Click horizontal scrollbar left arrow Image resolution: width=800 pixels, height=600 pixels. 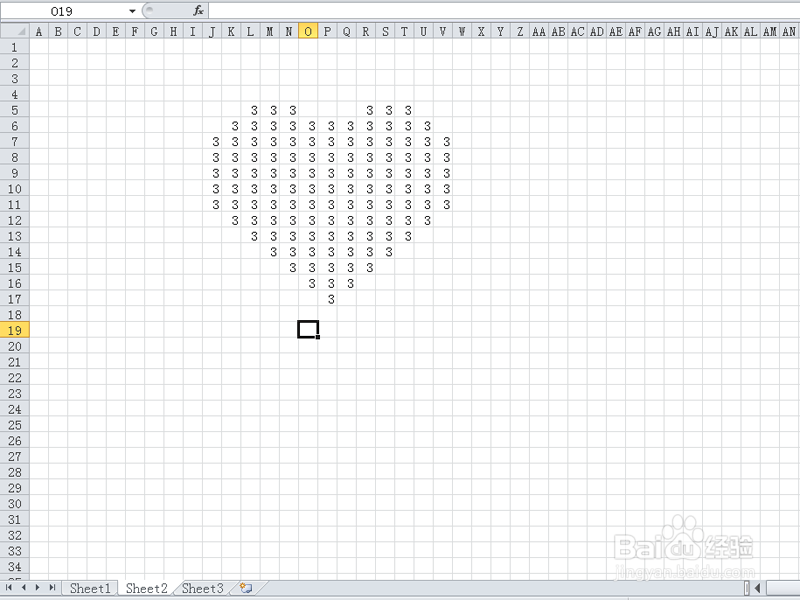(x=758, y=588)
